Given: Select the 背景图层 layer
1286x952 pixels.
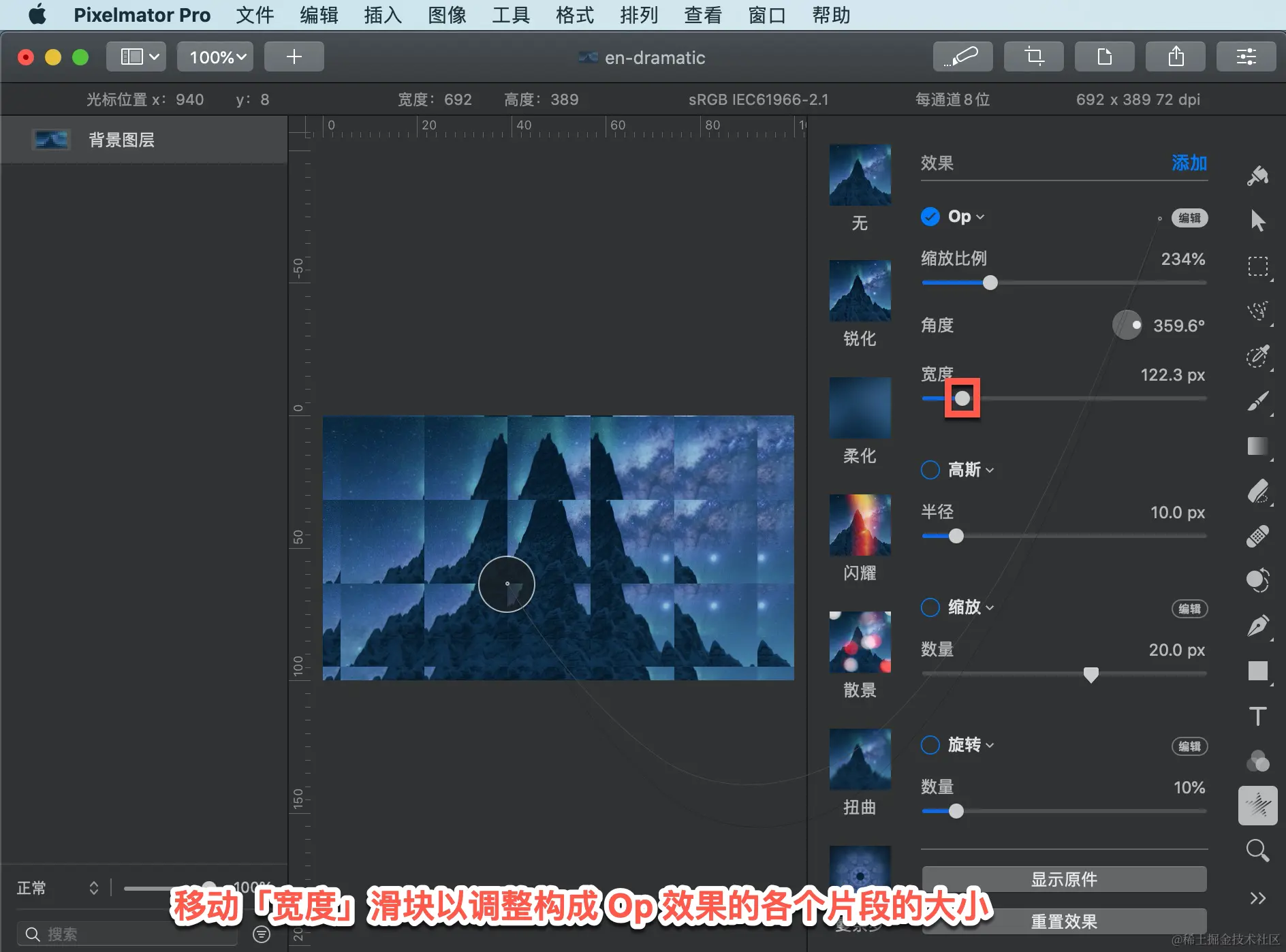Looking at the screenshot, I should pyautogui.click(x=144, y=140).
